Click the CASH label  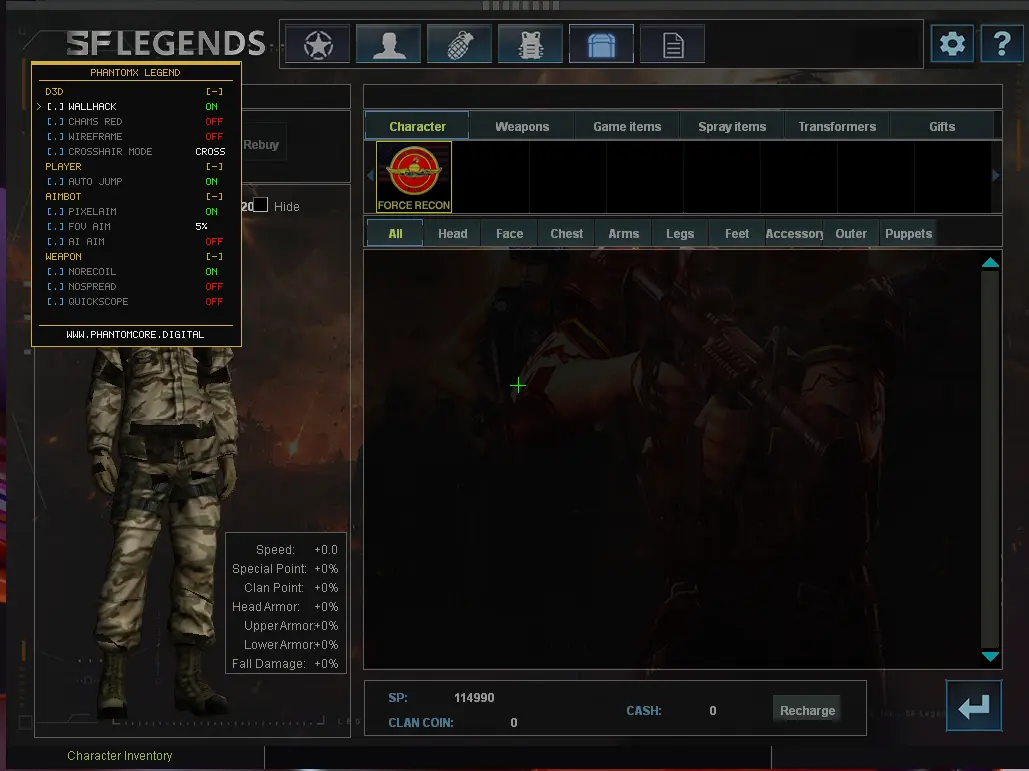(644, 711)
